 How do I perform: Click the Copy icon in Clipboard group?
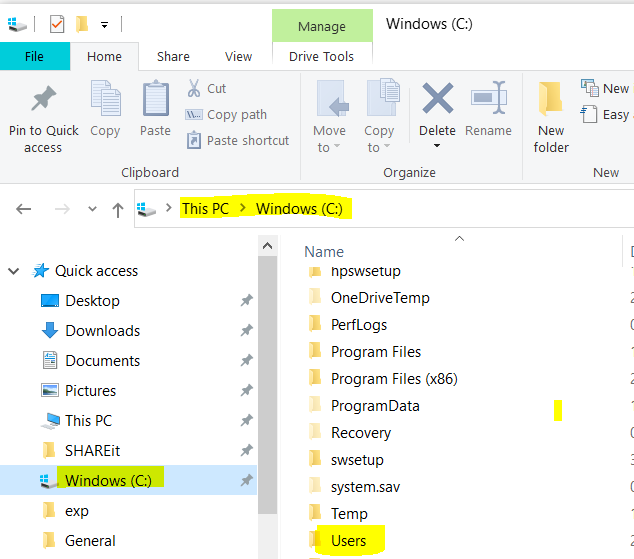[x=105, y=98]
